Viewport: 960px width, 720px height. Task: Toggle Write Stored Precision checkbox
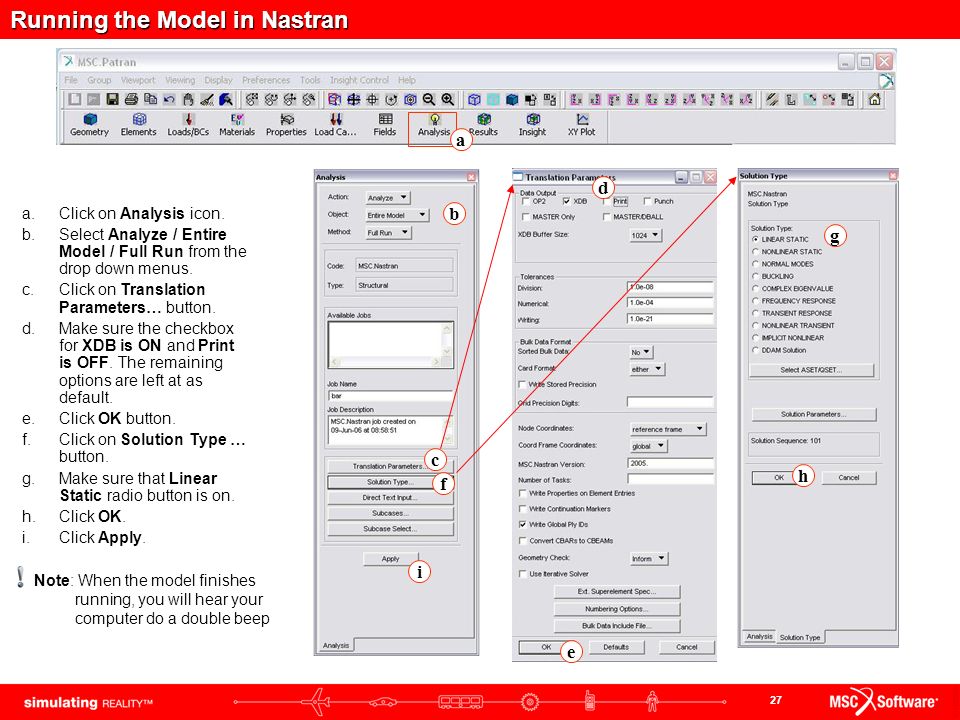(x=522, y=384)
